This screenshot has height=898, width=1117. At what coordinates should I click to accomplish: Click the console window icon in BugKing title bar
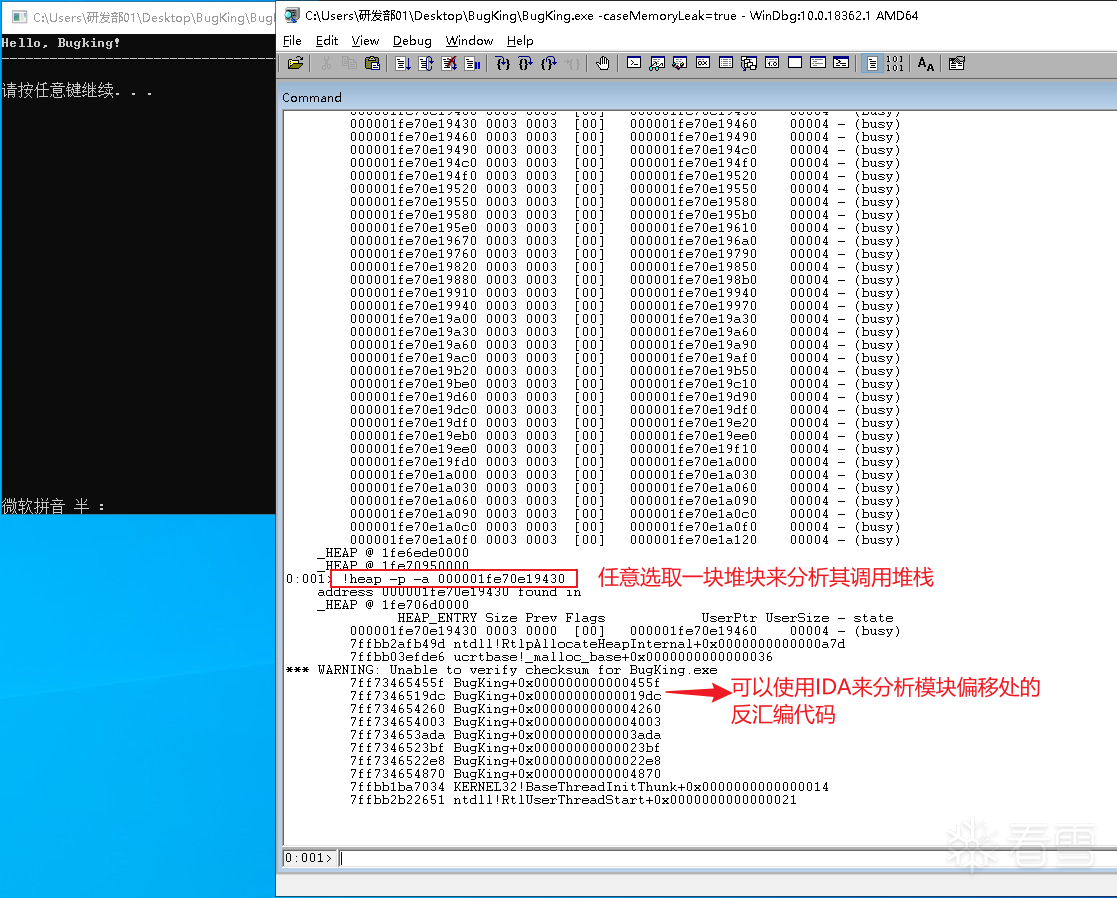19,17
